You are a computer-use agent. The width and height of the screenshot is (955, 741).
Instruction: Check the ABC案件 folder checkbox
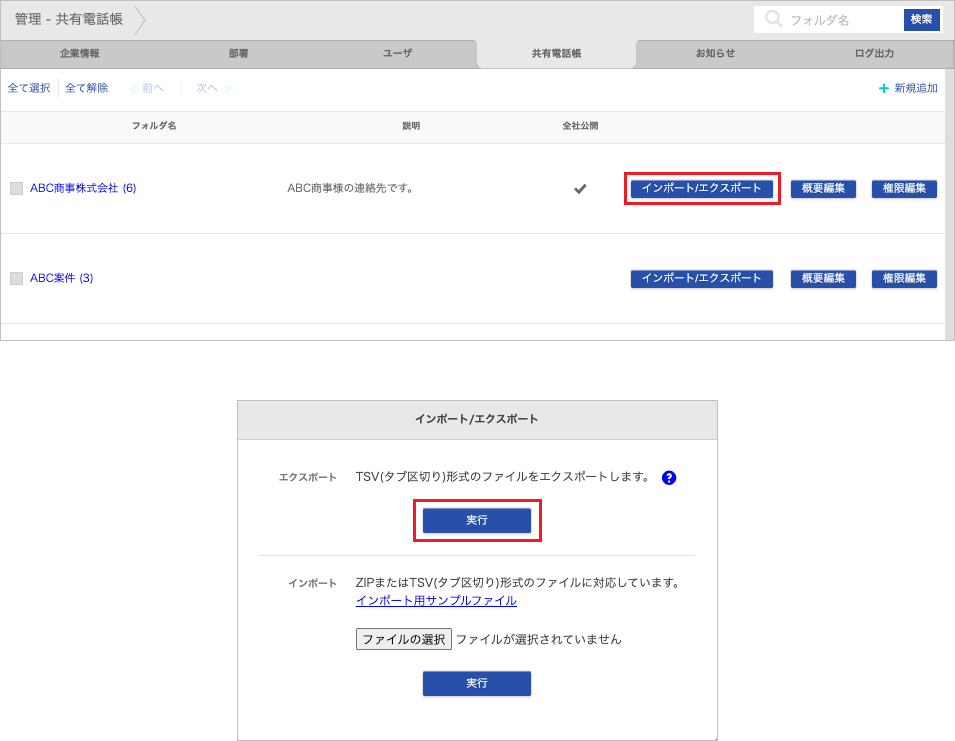(16, 278)
